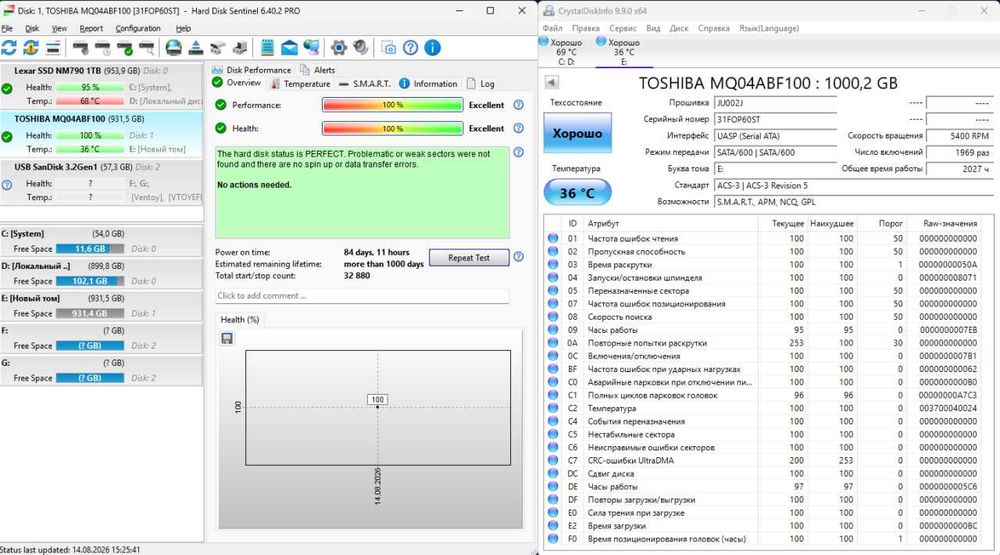Click the speaker sound toolbar icon
1000x555 pixels.
point(361,47)
